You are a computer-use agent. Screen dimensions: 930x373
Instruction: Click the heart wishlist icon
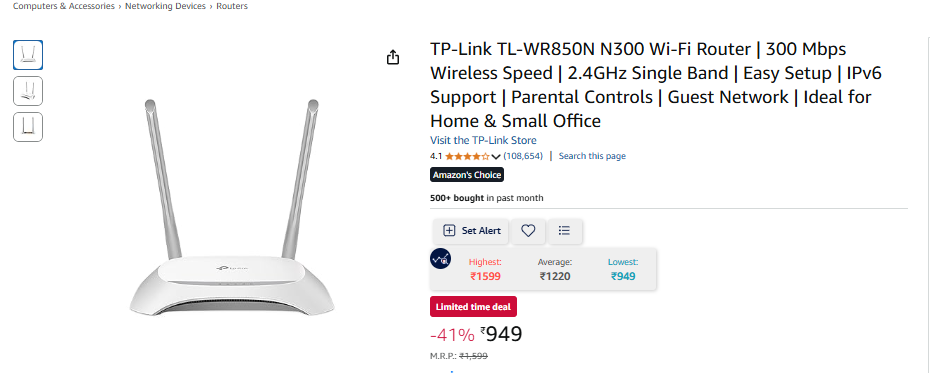point(528,231)
